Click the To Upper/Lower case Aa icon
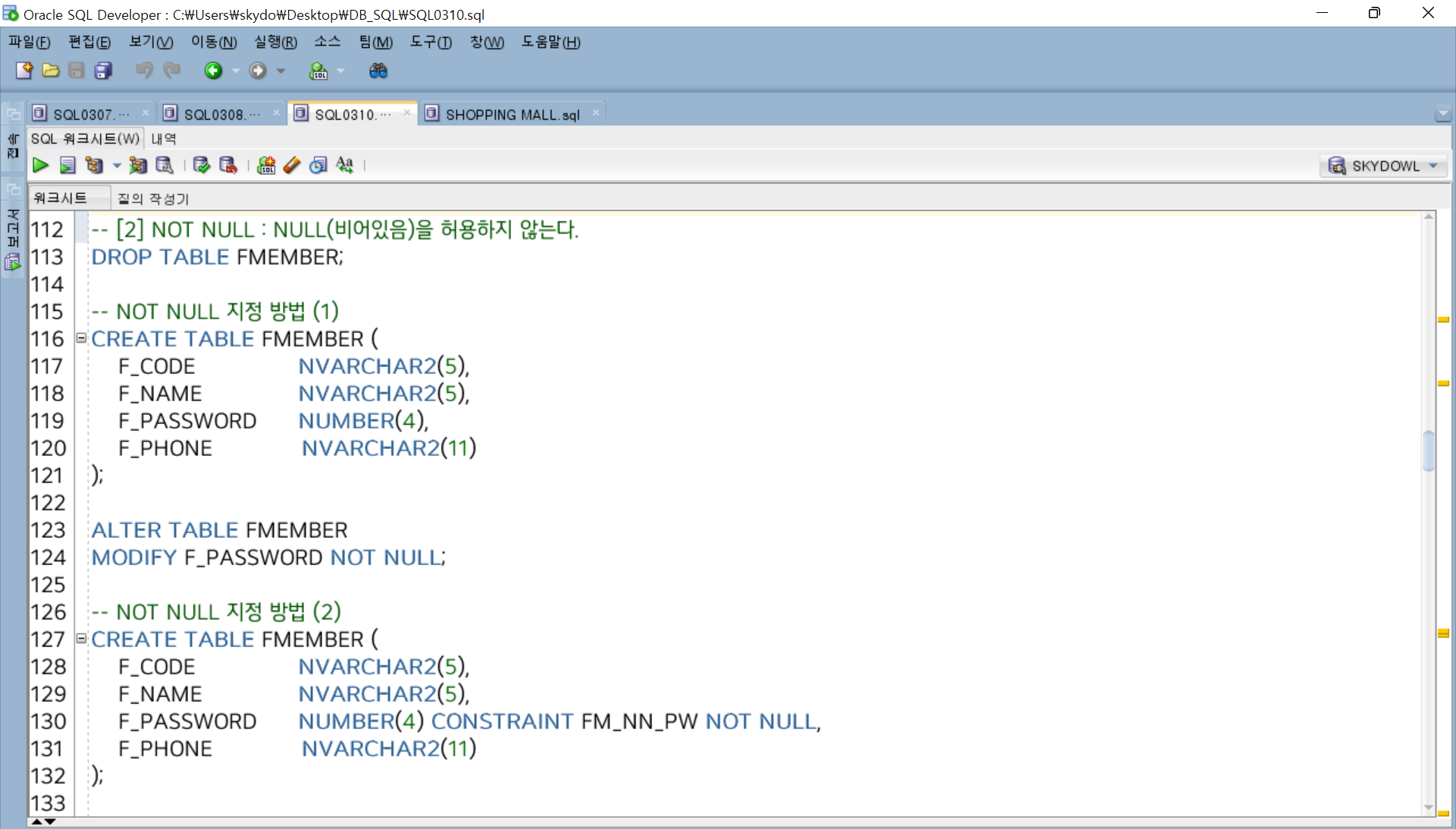1456x829 pixels. coord(345,165)
